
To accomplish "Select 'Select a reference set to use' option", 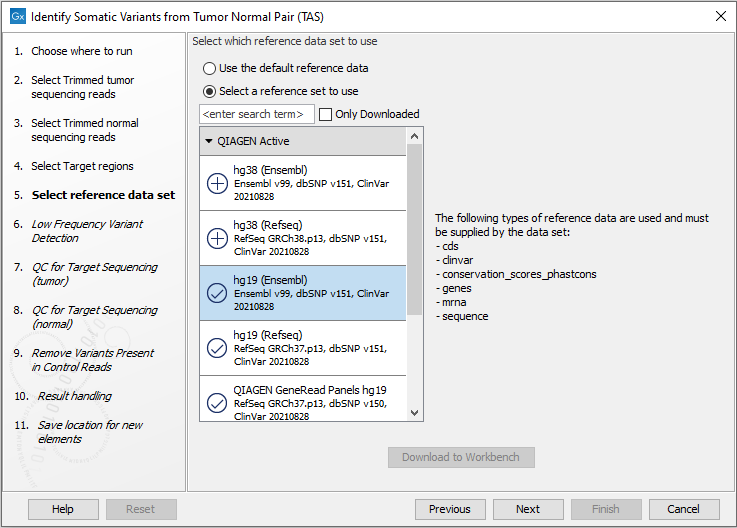I will [x=281, y=91].
